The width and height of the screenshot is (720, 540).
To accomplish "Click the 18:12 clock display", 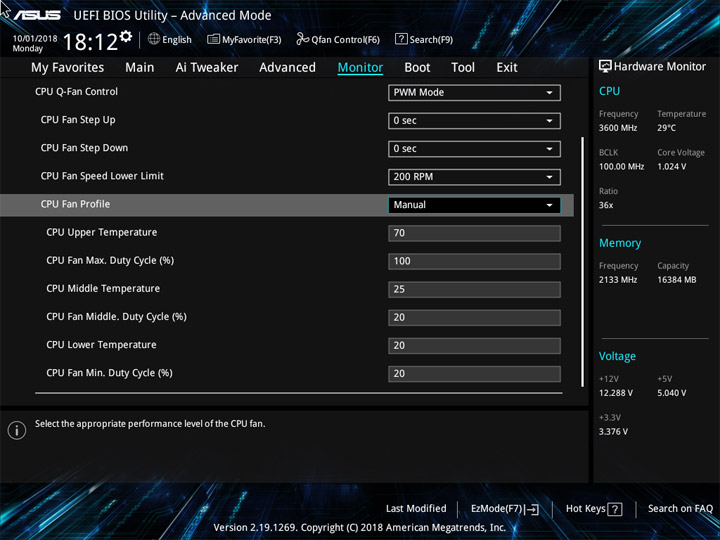I will click(x=90, y=42).
